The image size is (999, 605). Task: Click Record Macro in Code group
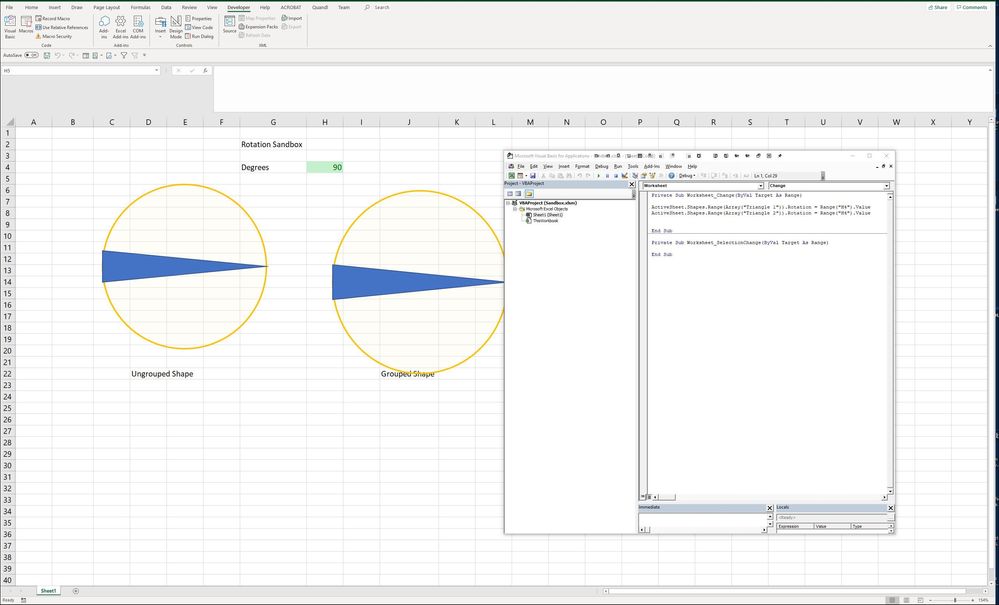click(52, 19)
